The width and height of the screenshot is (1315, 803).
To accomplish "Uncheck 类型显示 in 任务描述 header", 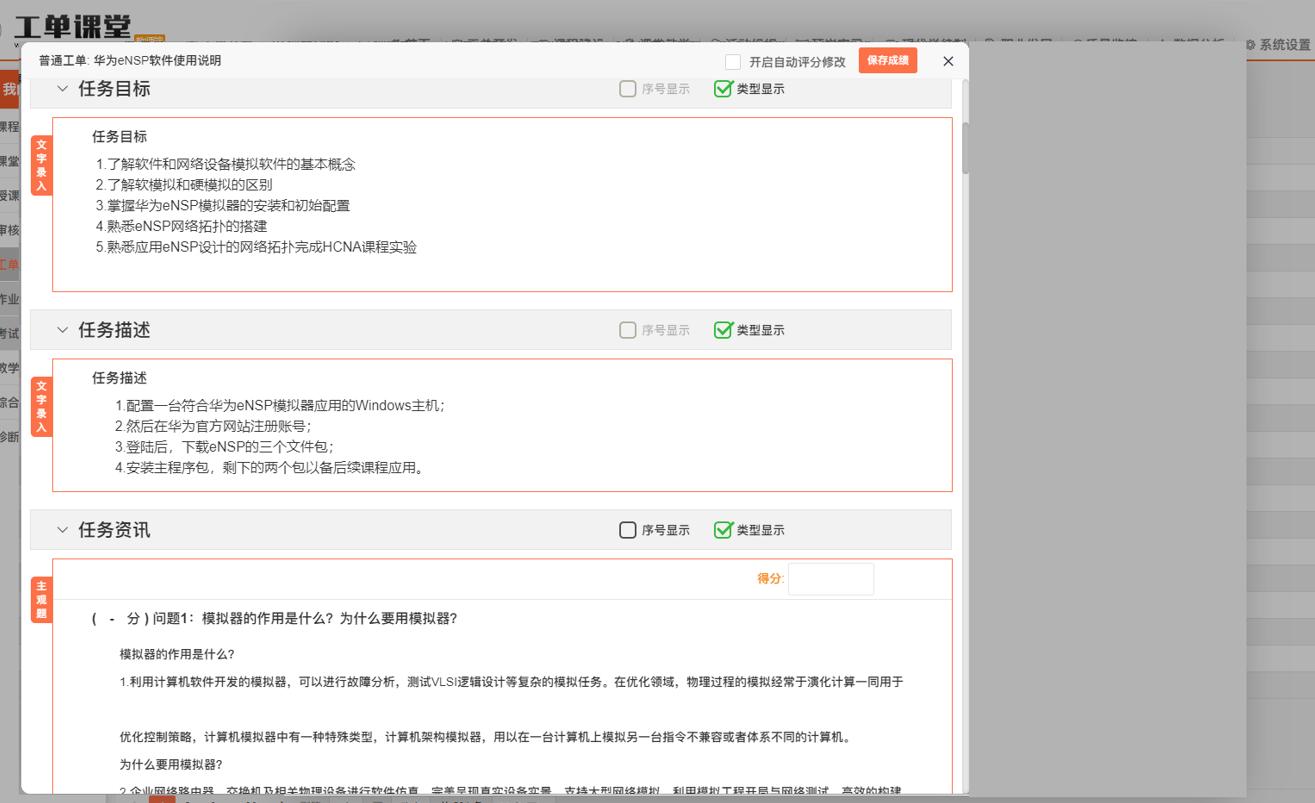I will 723,330.
